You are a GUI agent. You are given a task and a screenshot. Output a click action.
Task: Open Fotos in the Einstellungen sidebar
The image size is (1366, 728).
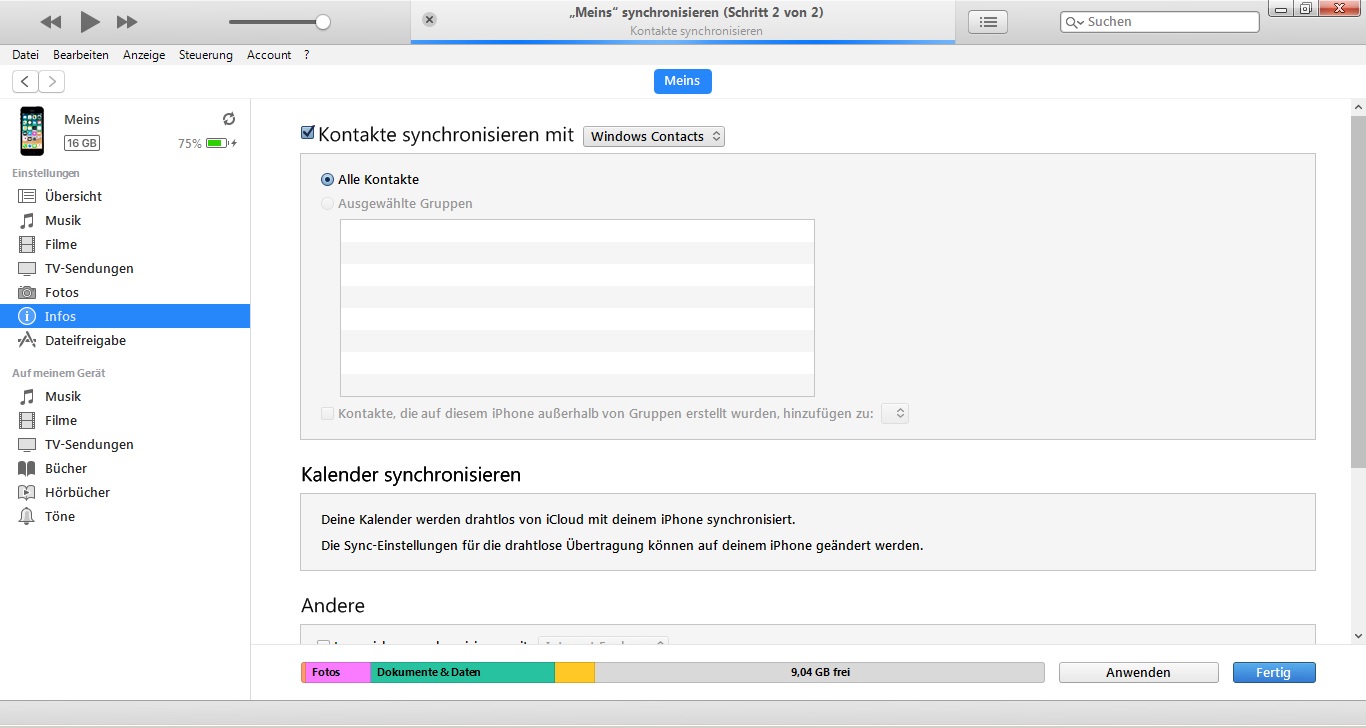(61, 292)
